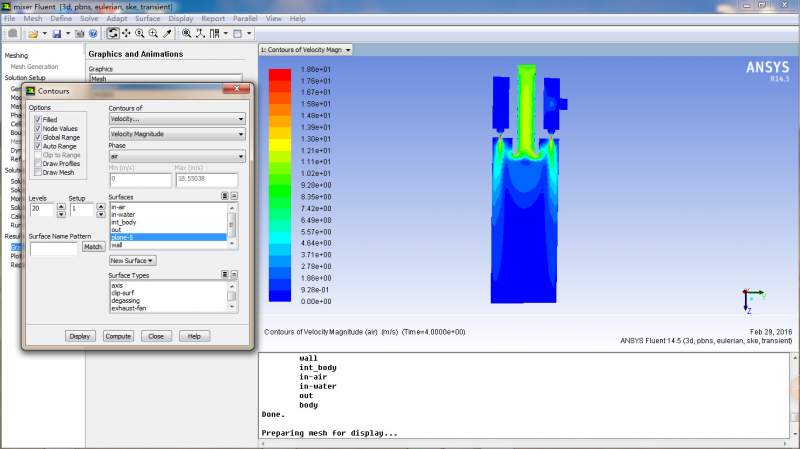Click the Surface Types list scrollbar

[232, 296]
